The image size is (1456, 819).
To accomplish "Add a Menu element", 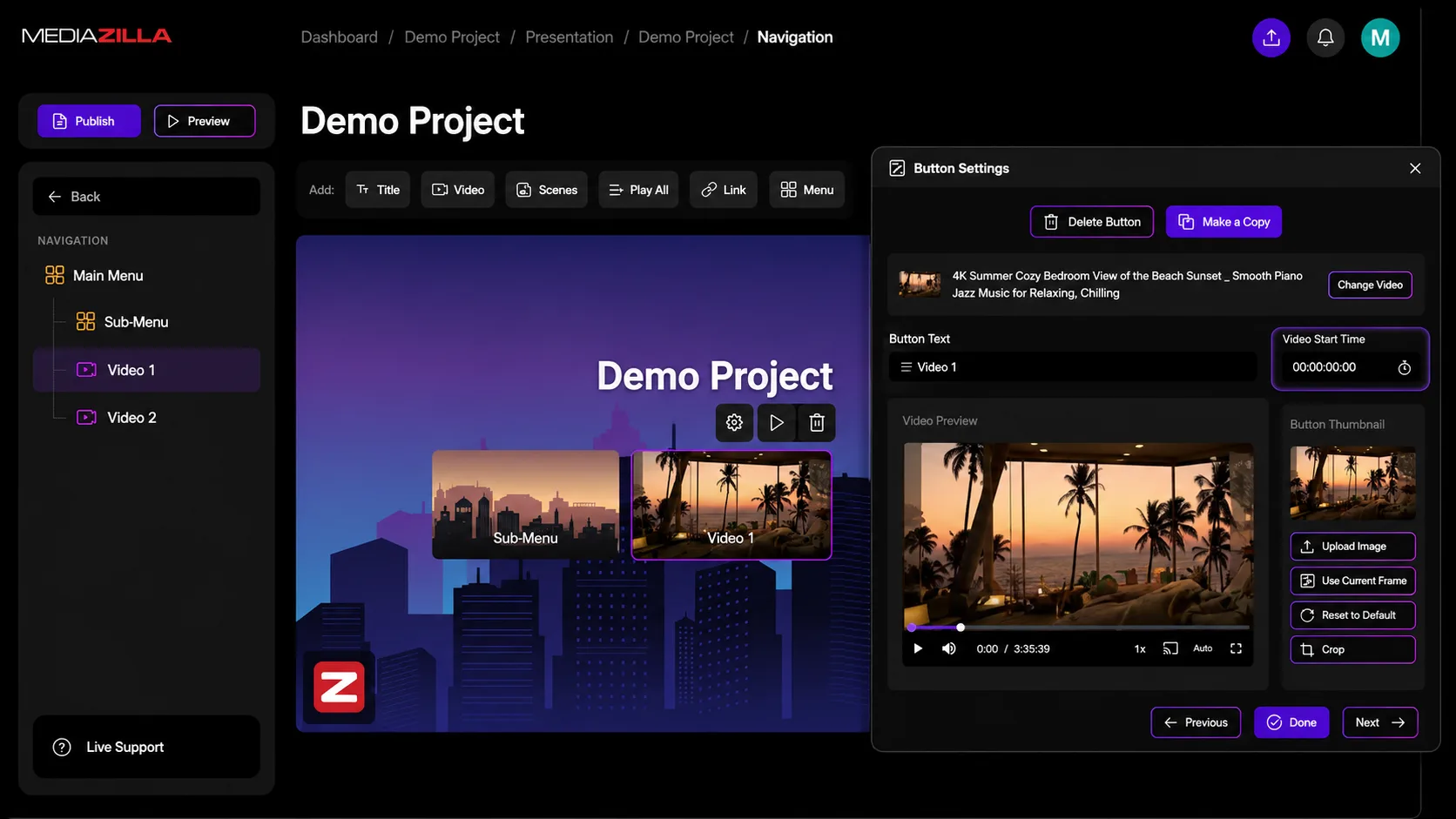I will (x=807, y=190).
